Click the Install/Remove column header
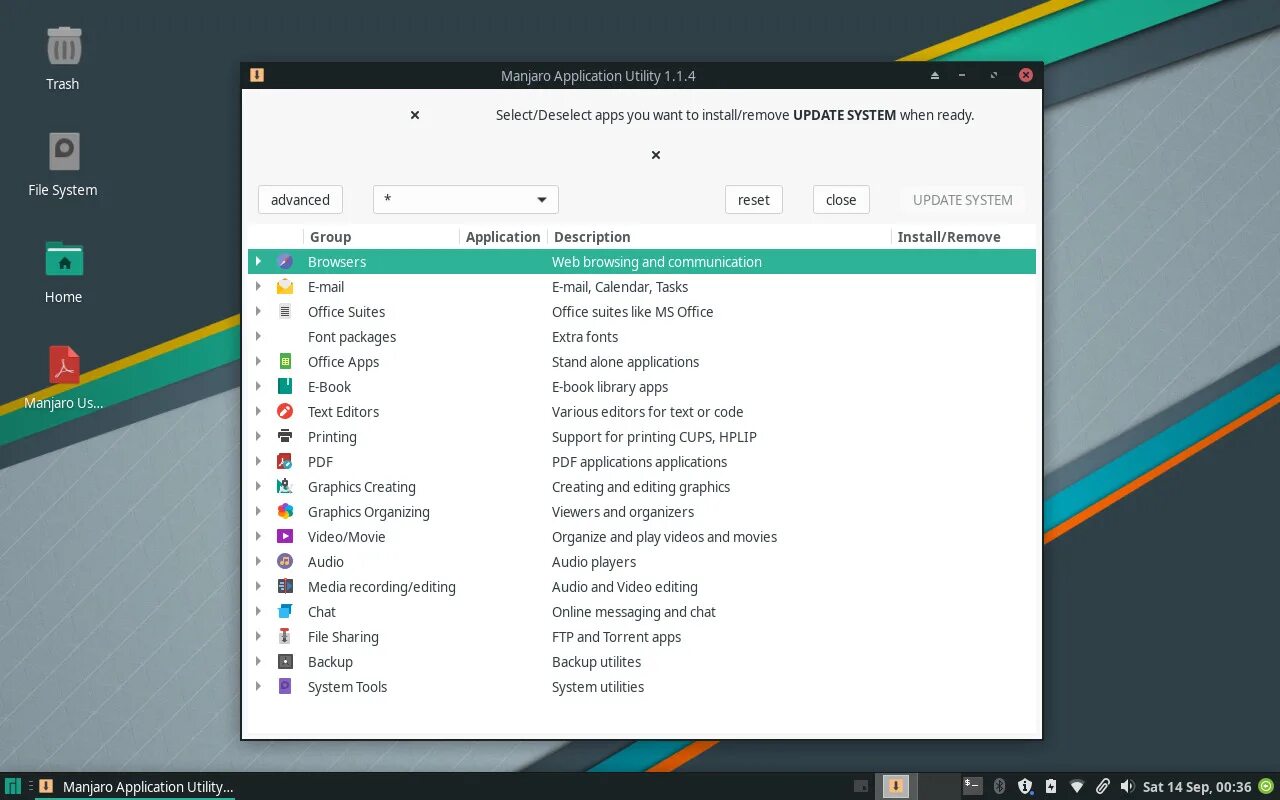The height and width of the screenshot is (800, 1280). (963, 237)
